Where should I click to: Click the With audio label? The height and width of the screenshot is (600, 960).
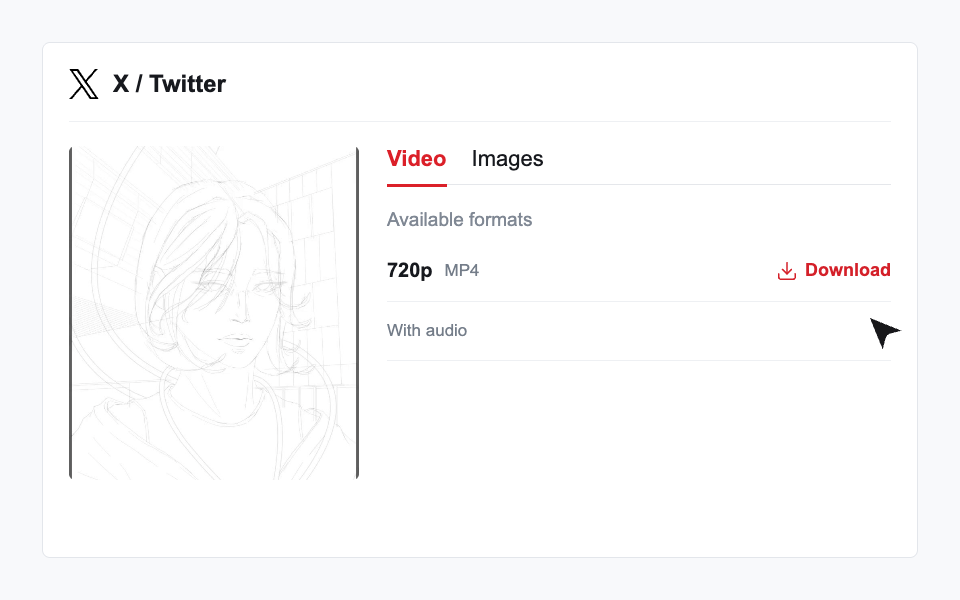[427, 331]
